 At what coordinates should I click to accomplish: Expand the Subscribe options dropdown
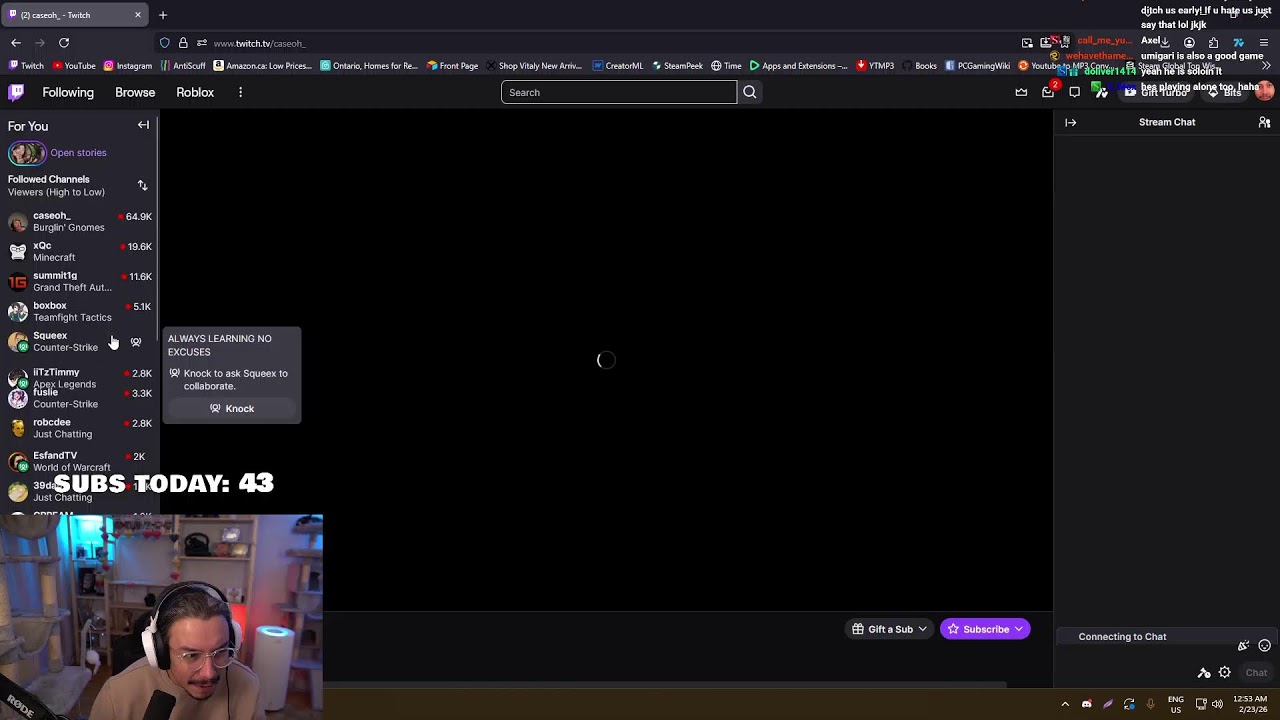(1018, 629)
